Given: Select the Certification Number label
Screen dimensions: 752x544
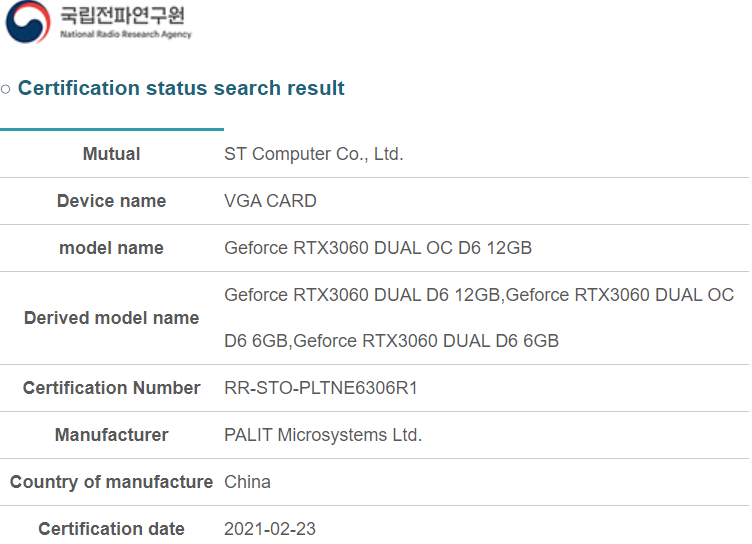Looking at the screenshot, I should 111,388.
